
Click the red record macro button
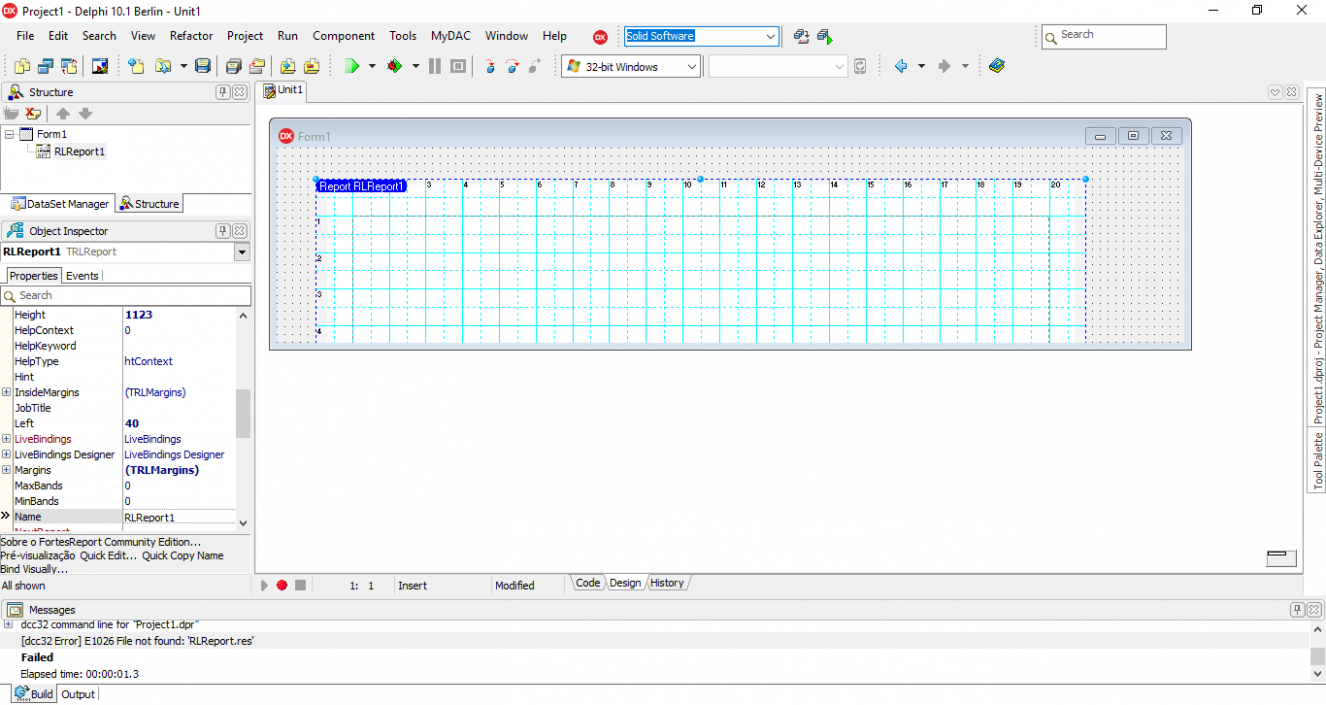click(x=282, y=585)
